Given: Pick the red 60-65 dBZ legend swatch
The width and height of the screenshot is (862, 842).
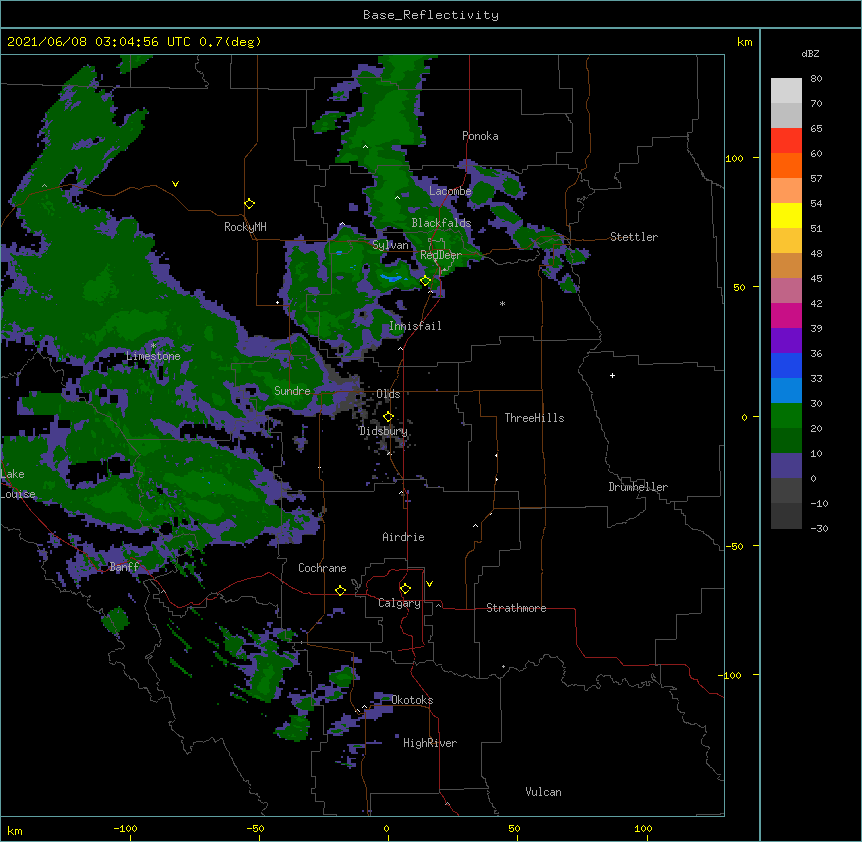Looking at the screenshot, I should point(786,141).
